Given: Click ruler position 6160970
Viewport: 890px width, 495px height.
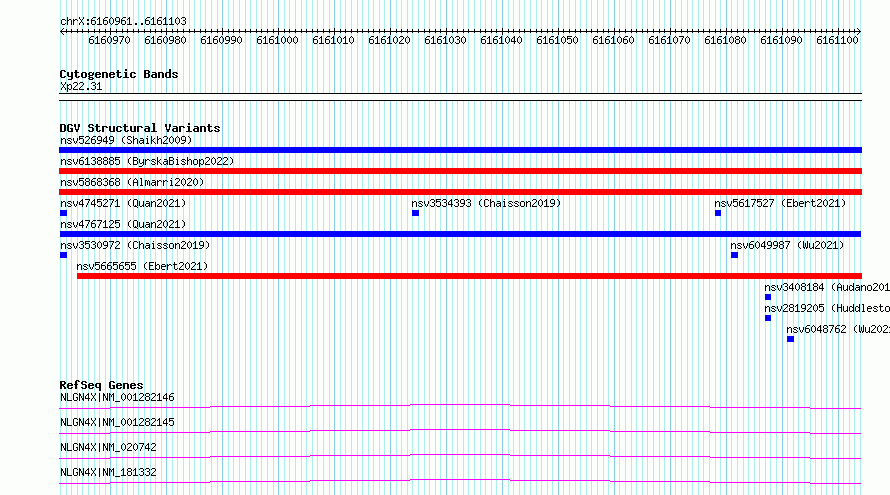Looking at the screenshot, I should coord(110,40).
